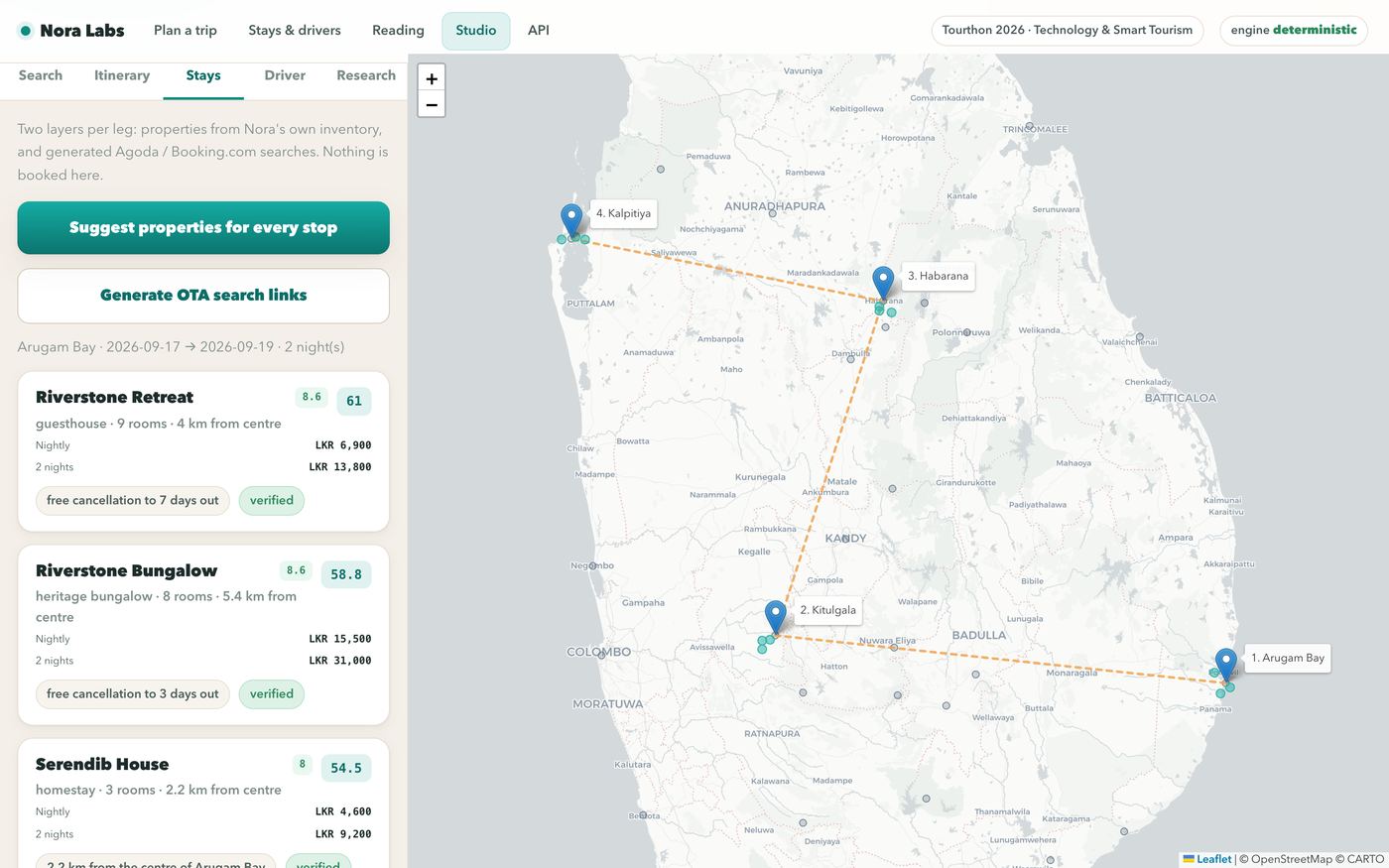The image size is (1389, 868).
Task: Switch to the Driver tab
Action: 285,75
